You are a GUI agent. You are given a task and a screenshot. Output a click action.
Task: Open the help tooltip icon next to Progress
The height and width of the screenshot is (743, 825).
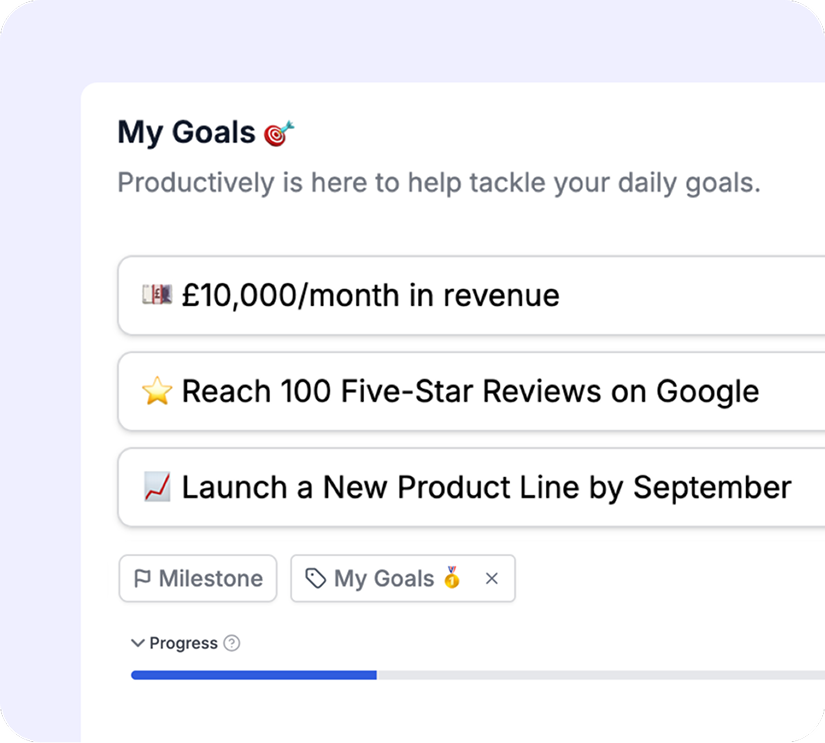[x=232, y=643]
